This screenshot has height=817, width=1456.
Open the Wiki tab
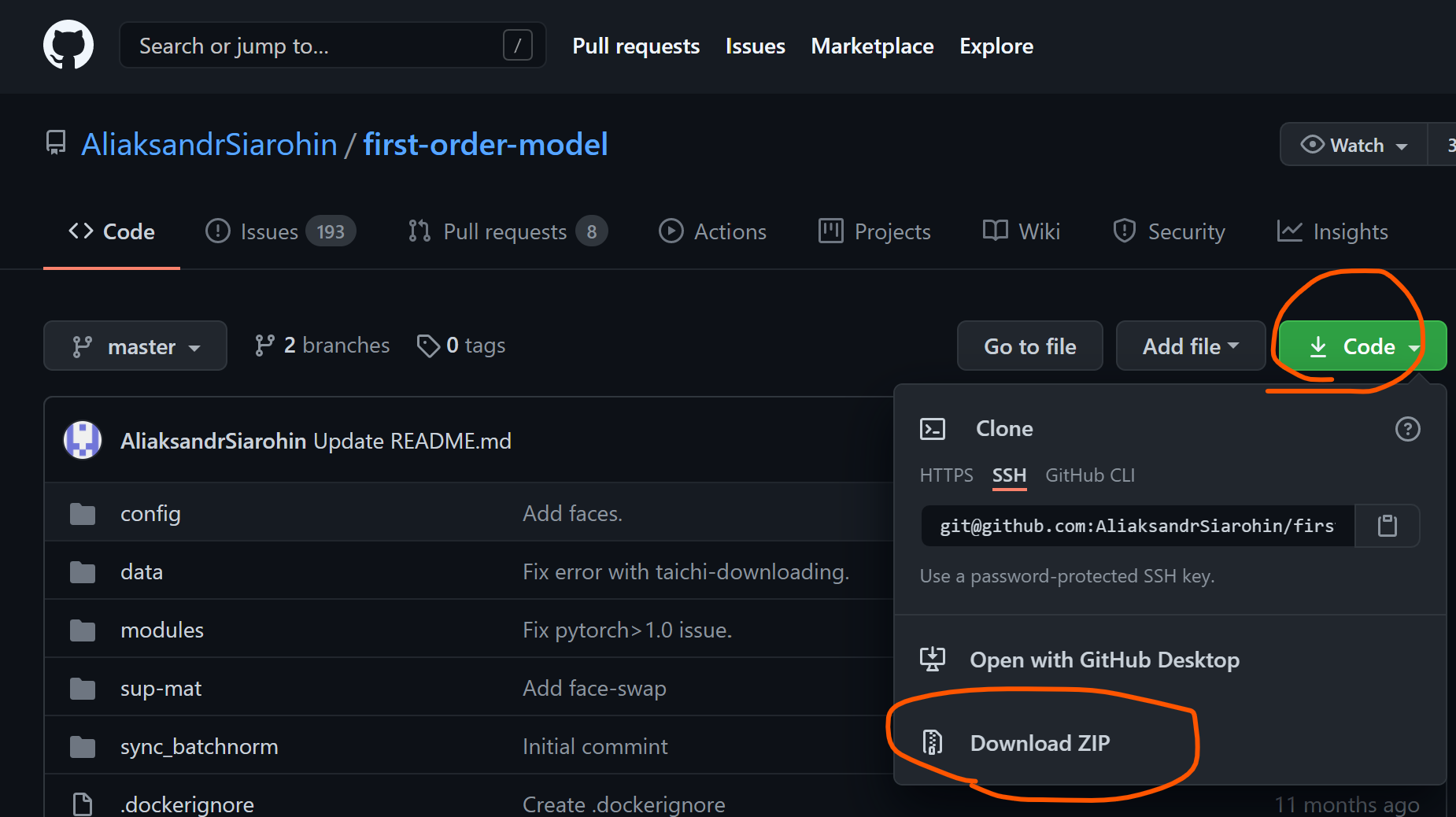tap(1022, 231)
